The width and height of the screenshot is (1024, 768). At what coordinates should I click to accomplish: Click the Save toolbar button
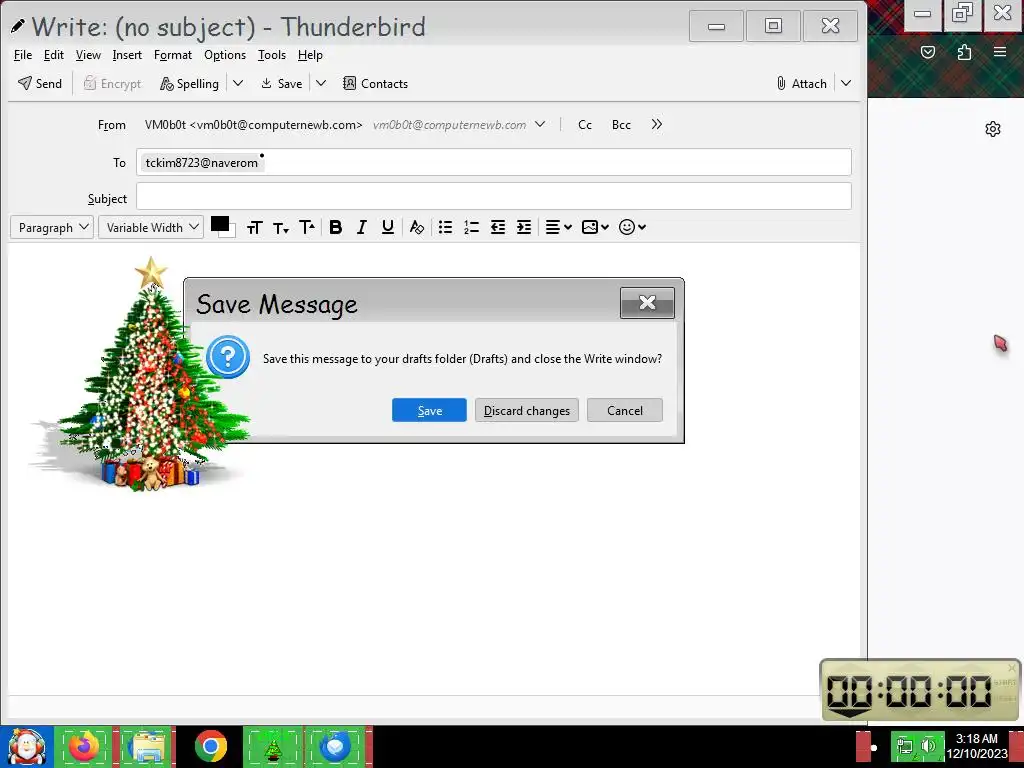(x=281, y=84)
